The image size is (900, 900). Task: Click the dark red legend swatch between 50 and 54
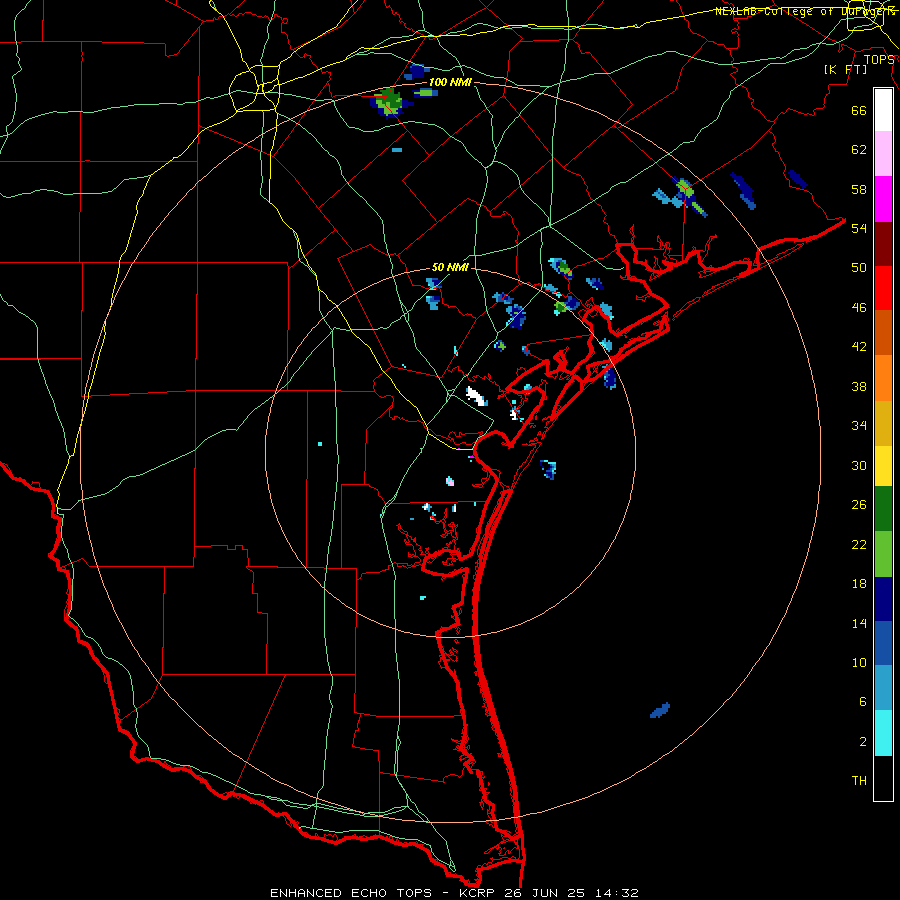(x=883, y=244)
